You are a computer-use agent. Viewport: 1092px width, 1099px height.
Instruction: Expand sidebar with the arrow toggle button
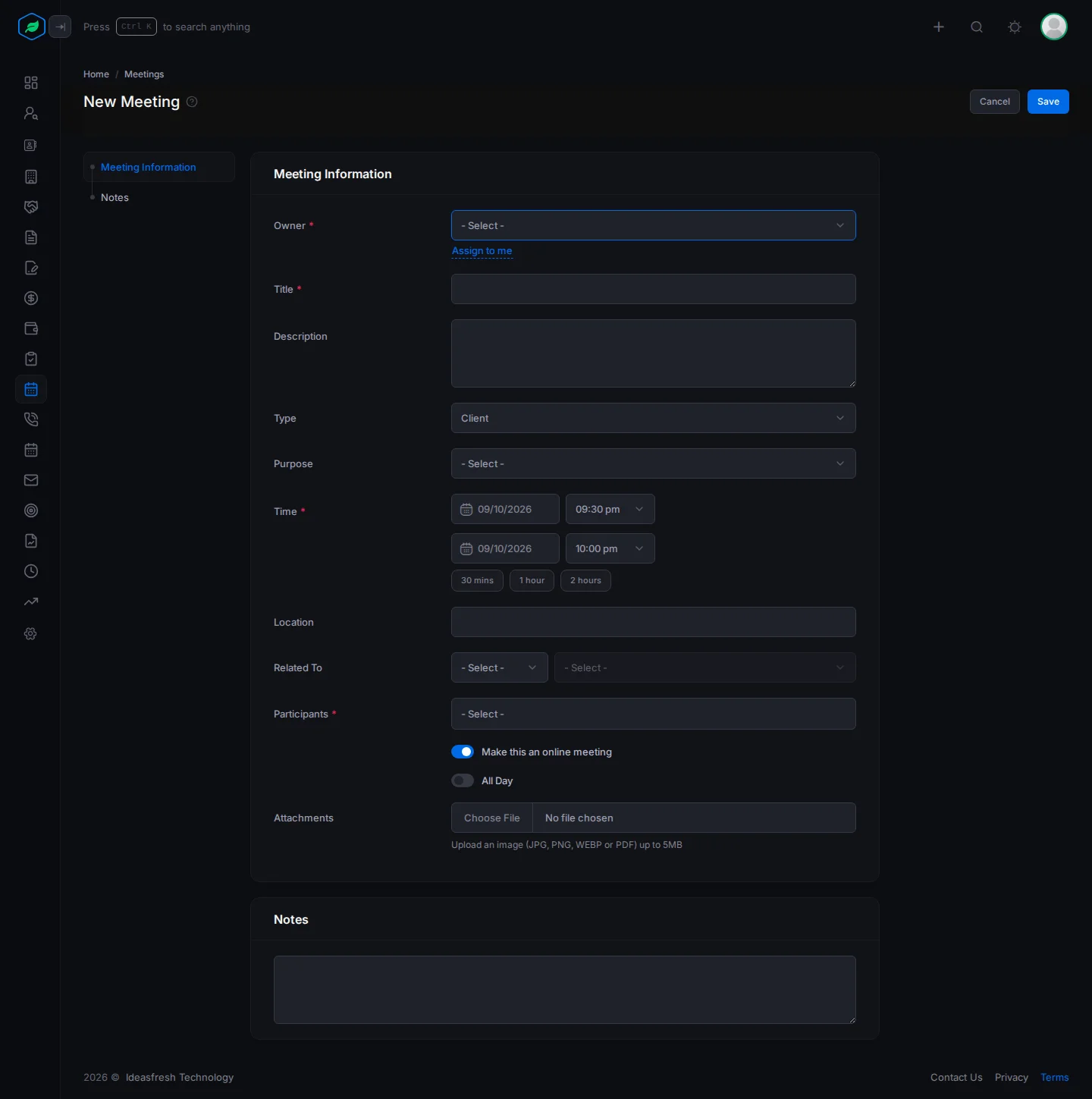coord(60,27)
